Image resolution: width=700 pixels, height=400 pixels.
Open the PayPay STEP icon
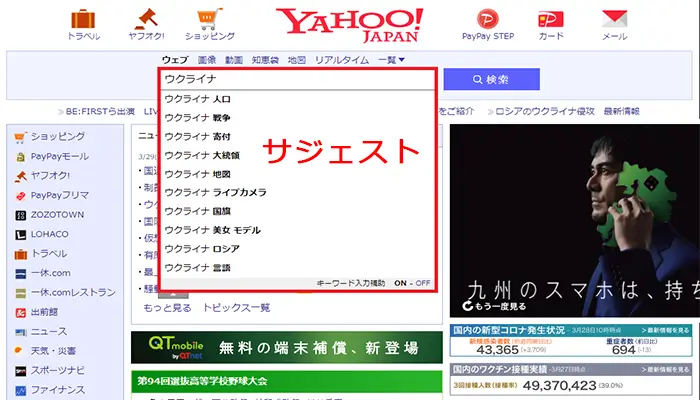pos(488,19)
